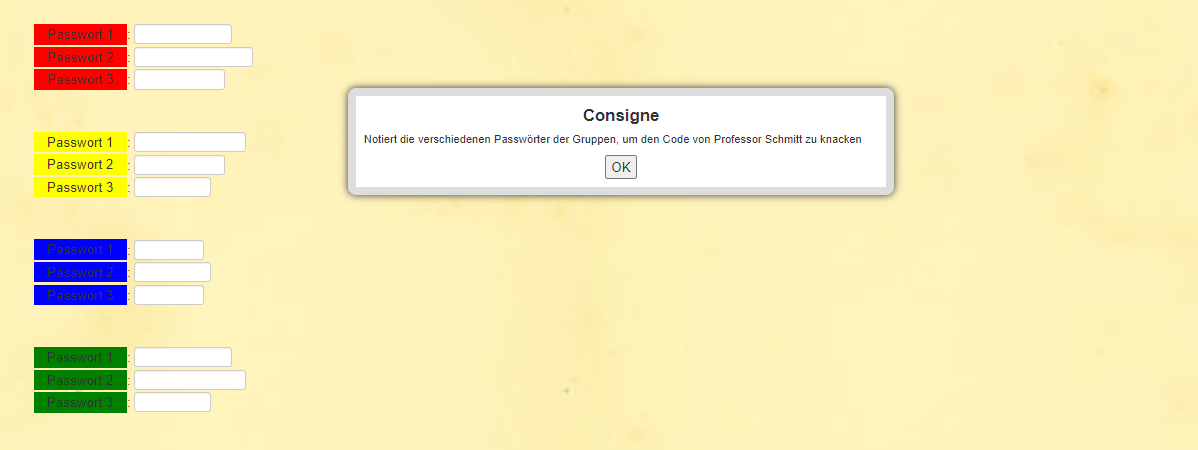The image size is (1198, 450).
Task: Click the blue Passwort 3 label
Action: click(80, 295)
